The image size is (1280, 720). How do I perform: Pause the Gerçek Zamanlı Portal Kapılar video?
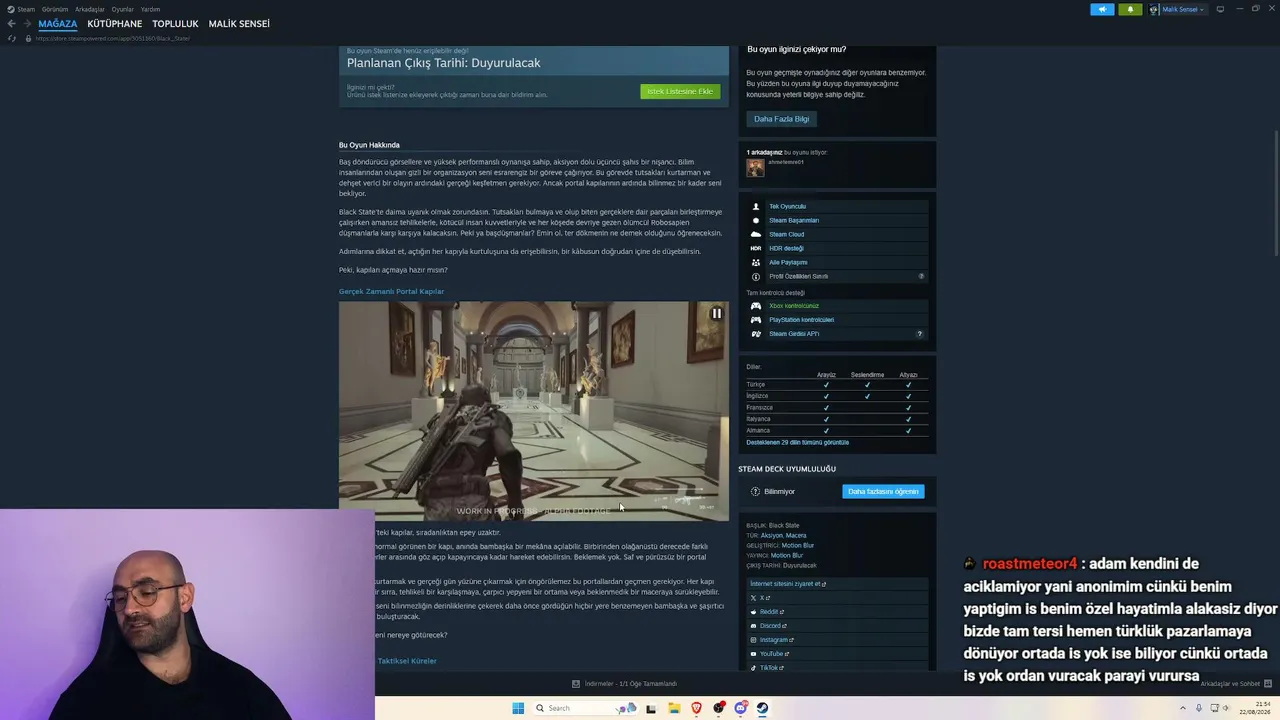(716, 313)
